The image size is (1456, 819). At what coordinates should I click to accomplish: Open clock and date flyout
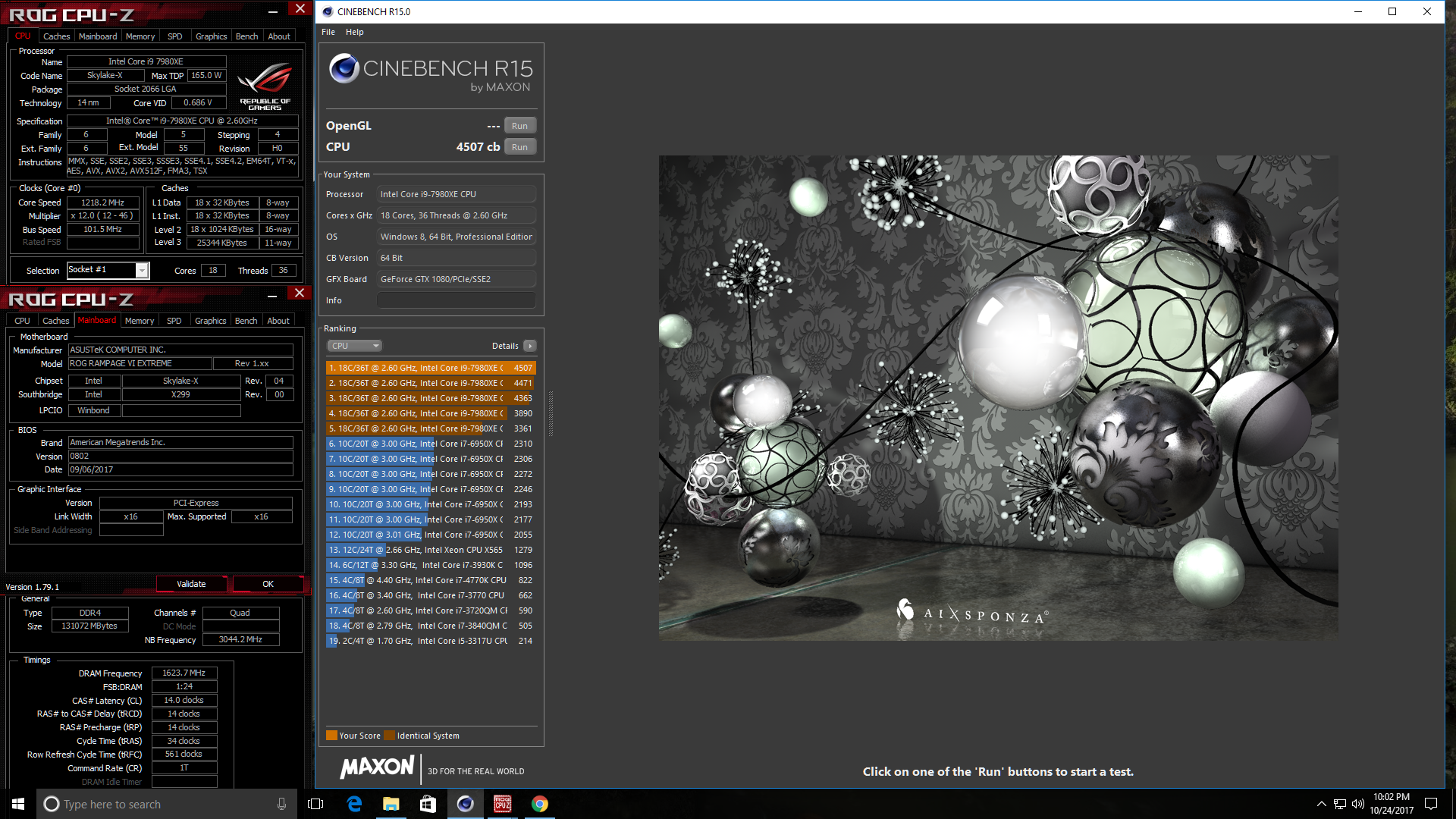tap(1392, 804)
